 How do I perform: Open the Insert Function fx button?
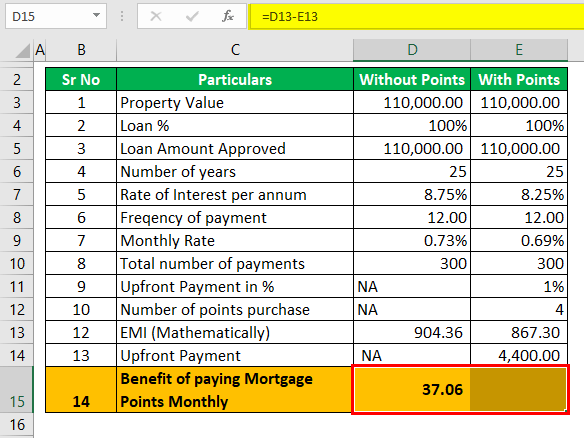coord(228,16)
